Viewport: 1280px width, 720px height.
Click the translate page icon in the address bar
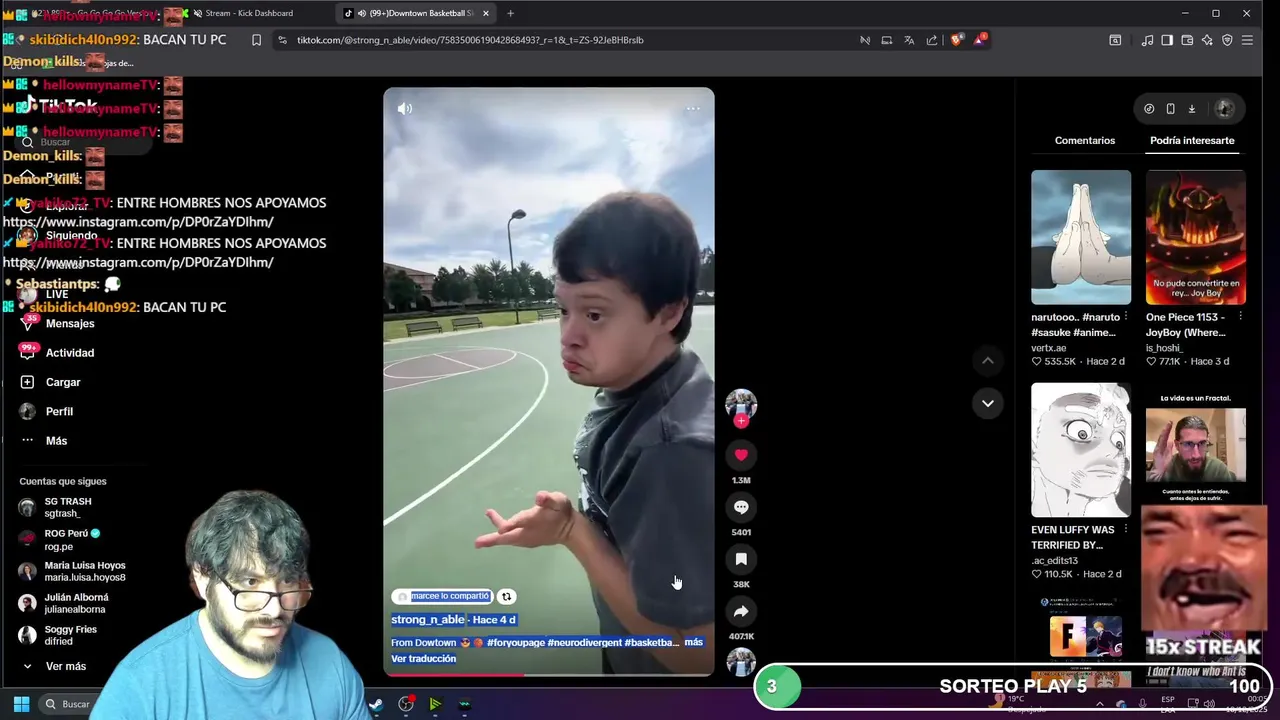point(909,40)
